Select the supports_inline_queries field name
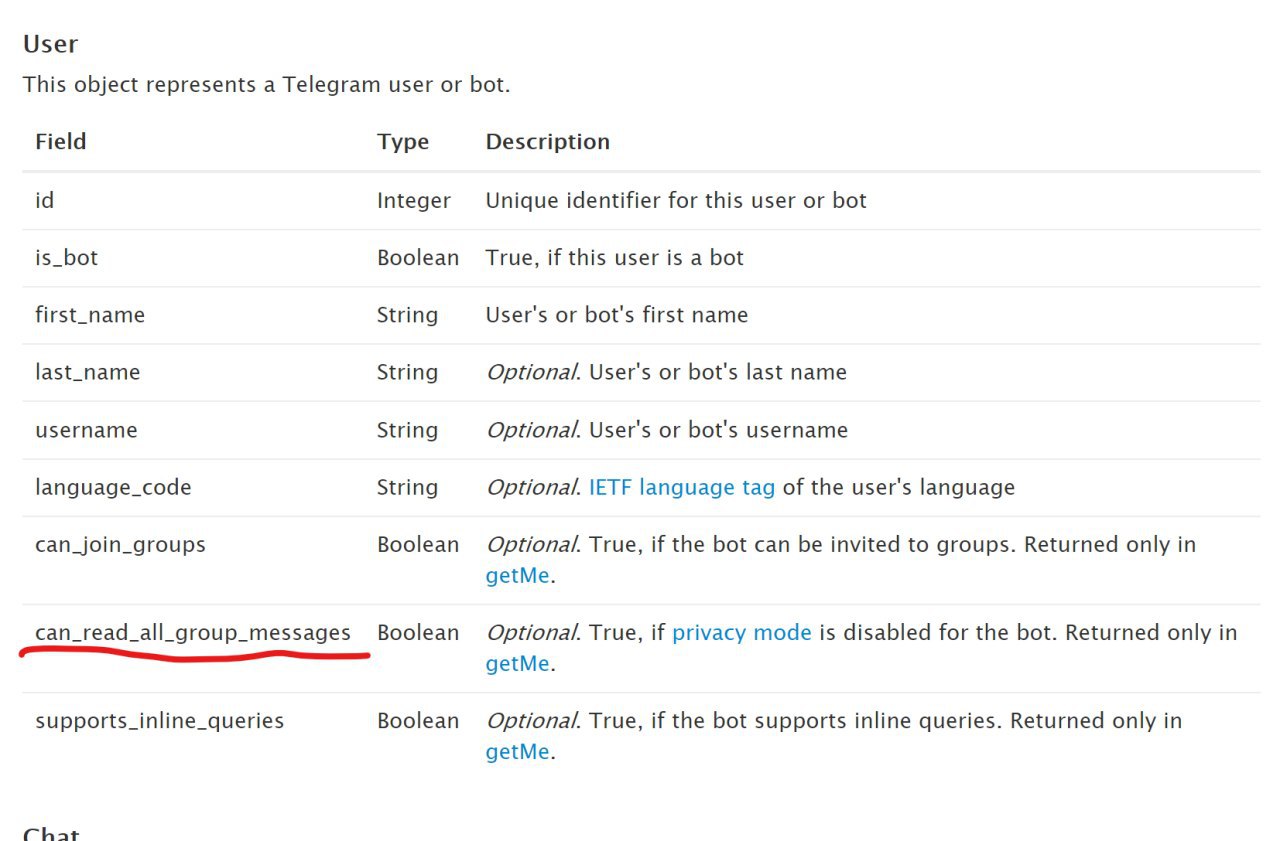The height and width of the screenshot is (841, 1280). 160,721
